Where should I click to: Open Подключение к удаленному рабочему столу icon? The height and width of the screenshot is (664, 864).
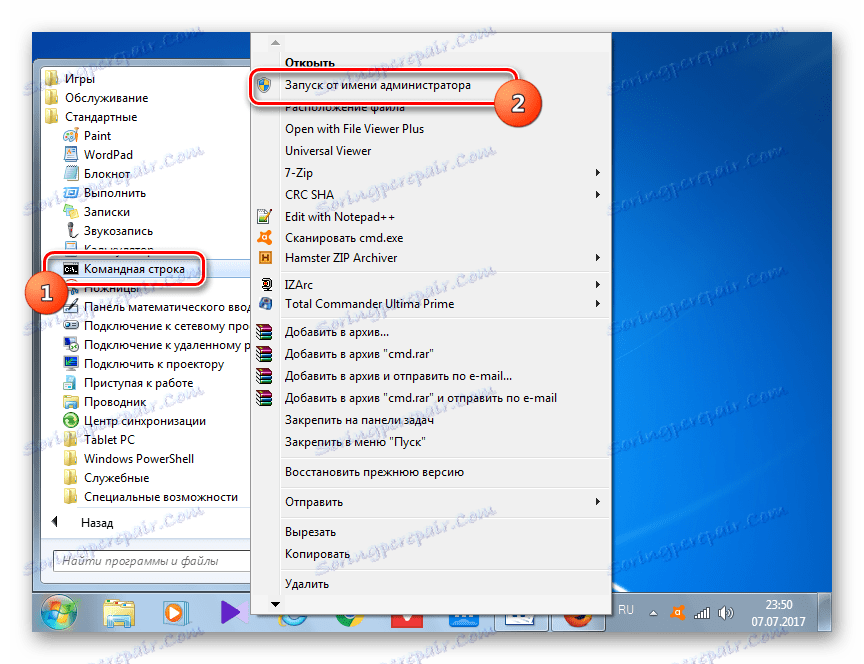pos(71,345)
